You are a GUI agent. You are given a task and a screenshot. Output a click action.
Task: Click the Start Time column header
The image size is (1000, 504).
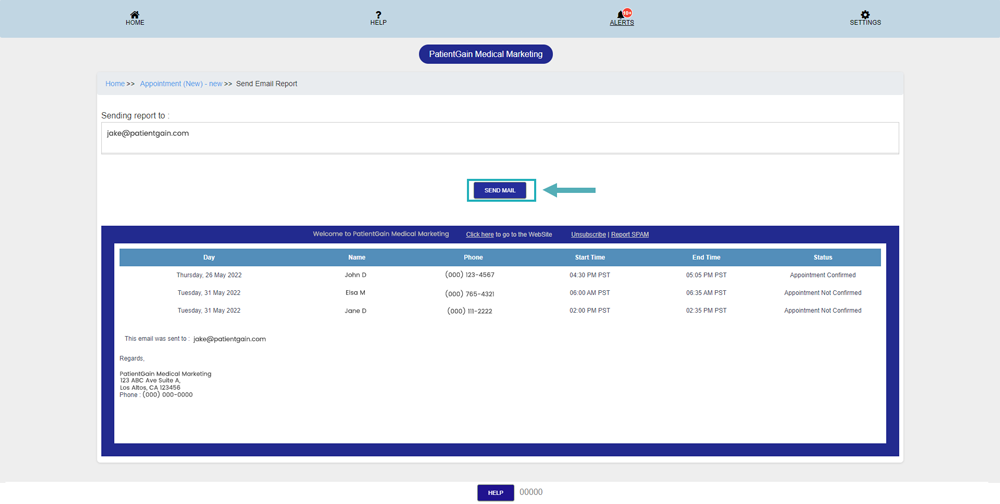(x=590, y=258)
